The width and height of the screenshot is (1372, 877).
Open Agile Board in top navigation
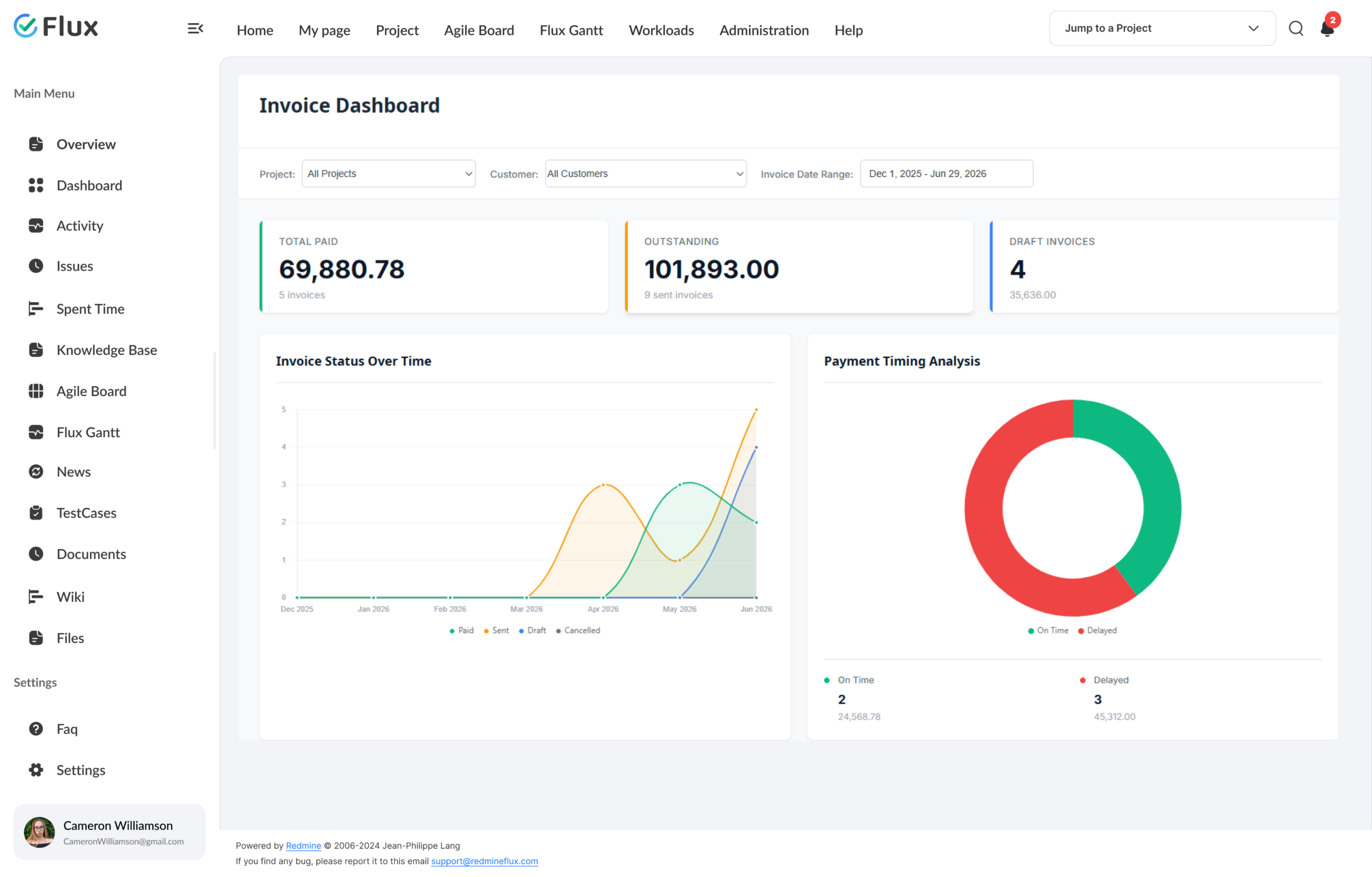pyautogui.click(x=479, y=30)
